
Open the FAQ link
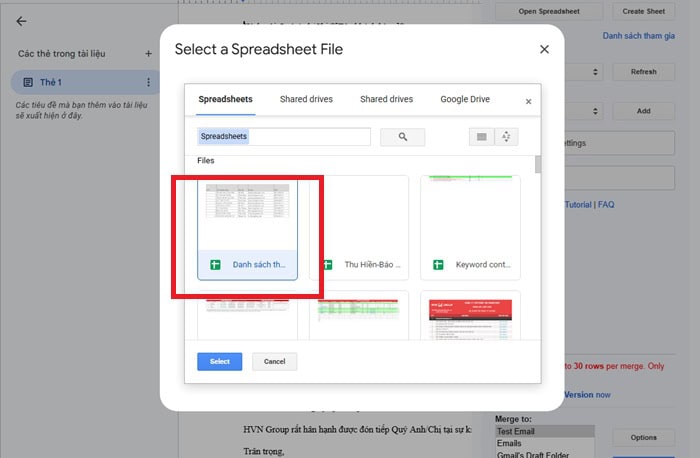pyautogui.click(x=606, y=204)
